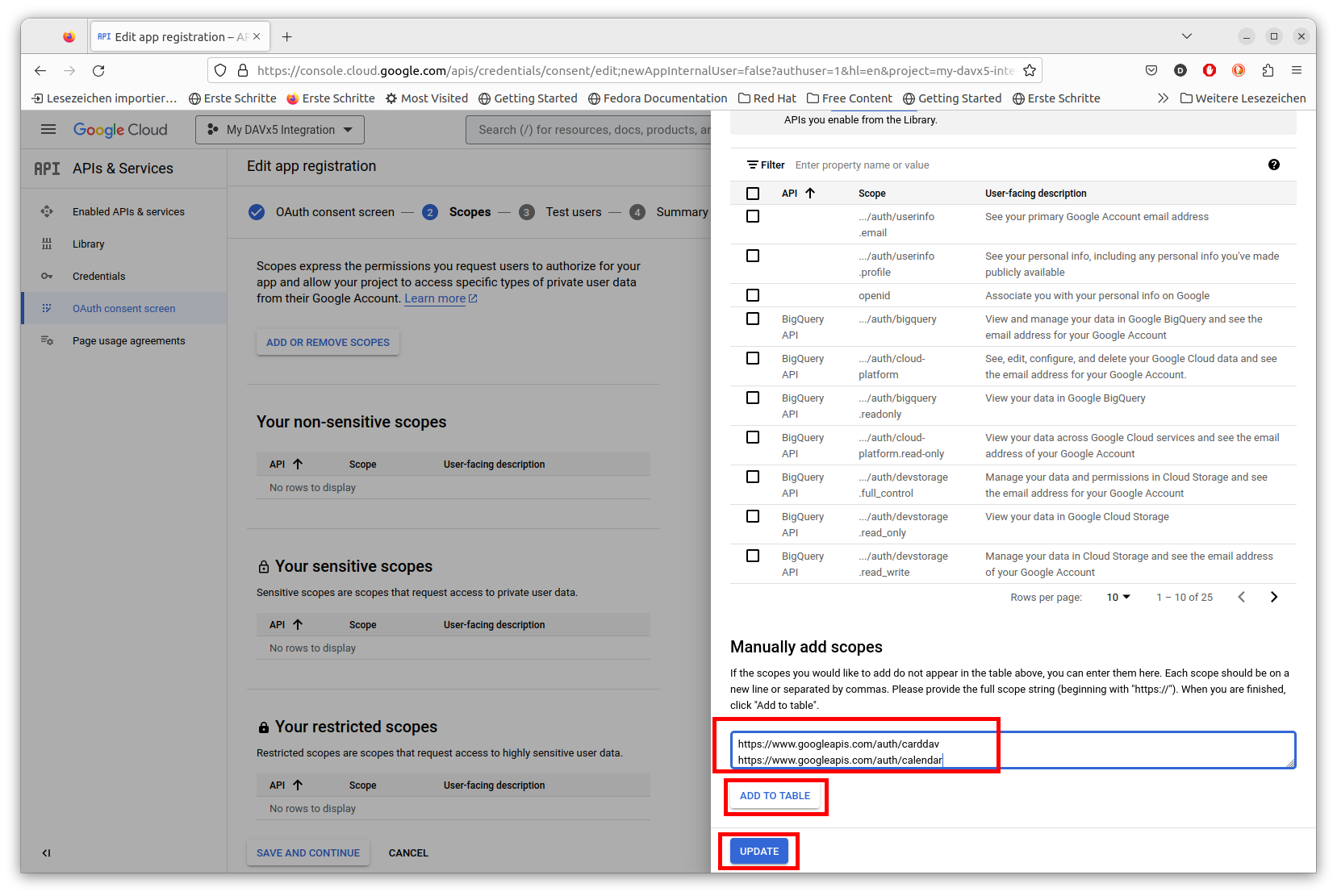This screenshot has height=896, width=1337.
Task: Jump to the Summary step
Action: (x=669, y=212)
